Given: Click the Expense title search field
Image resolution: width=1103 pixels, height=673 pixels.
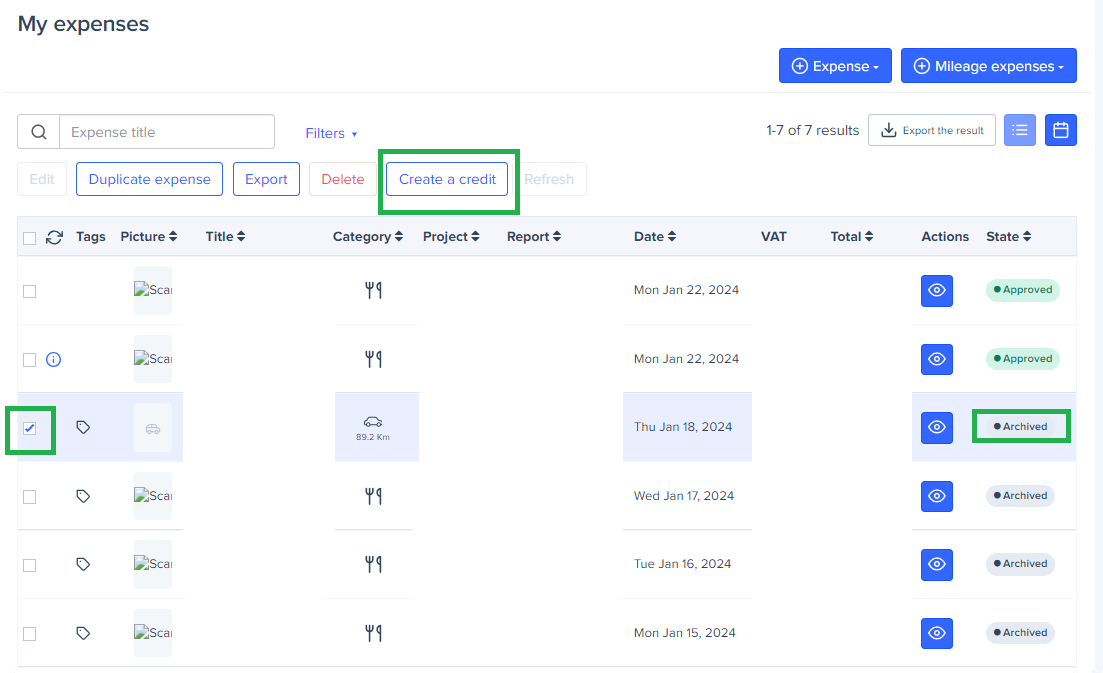Looking at the screenshot, I should 166,132.
